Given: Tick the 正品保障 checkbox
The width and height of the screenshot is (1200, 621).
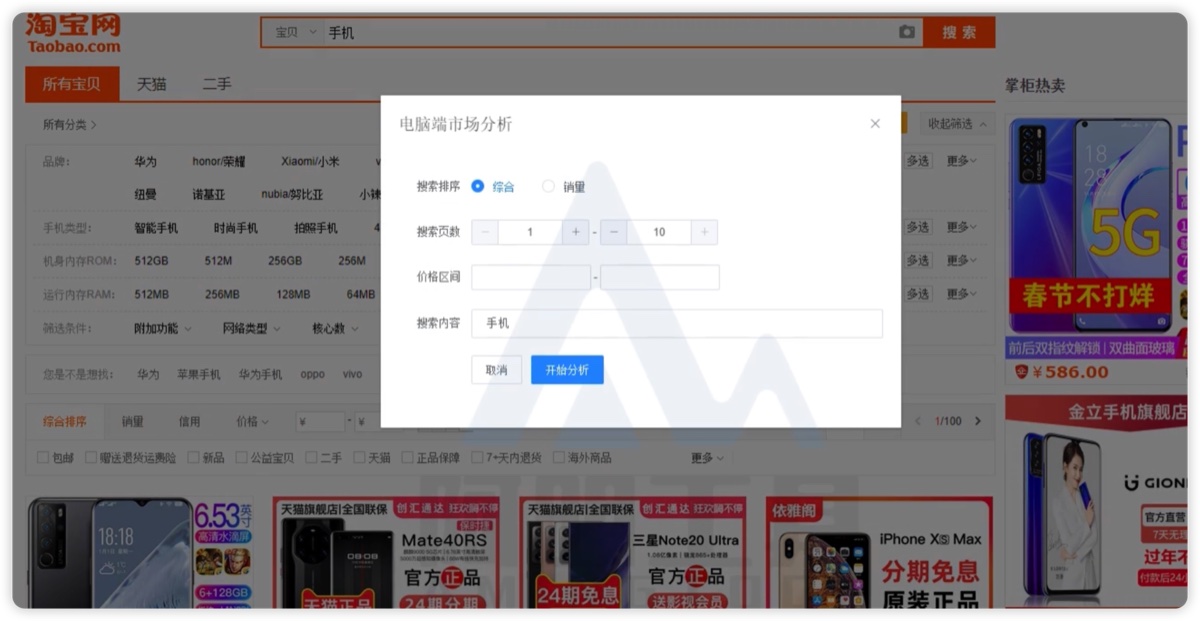Looking at the screenshot, I should click(407, 458).
